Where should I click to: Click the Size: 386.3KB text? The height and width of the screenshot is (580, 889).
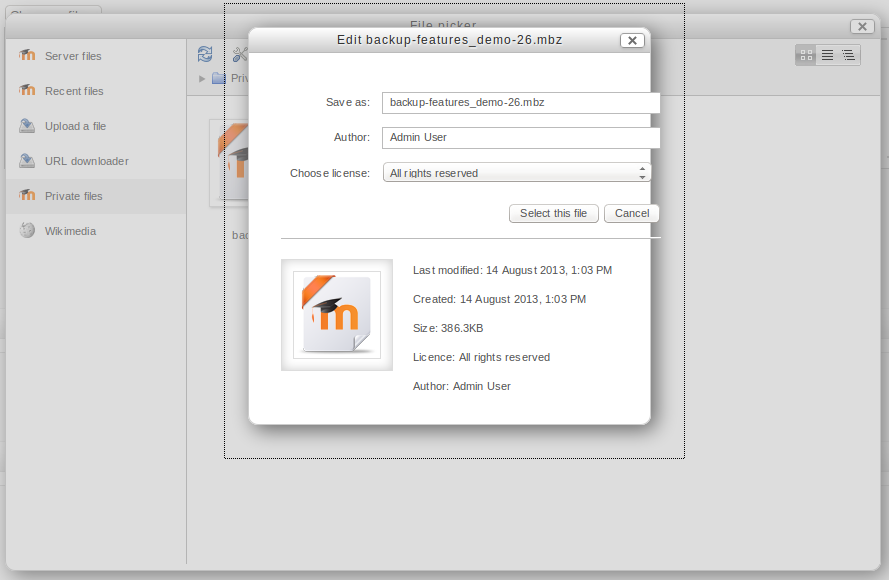tap(448, 328)
